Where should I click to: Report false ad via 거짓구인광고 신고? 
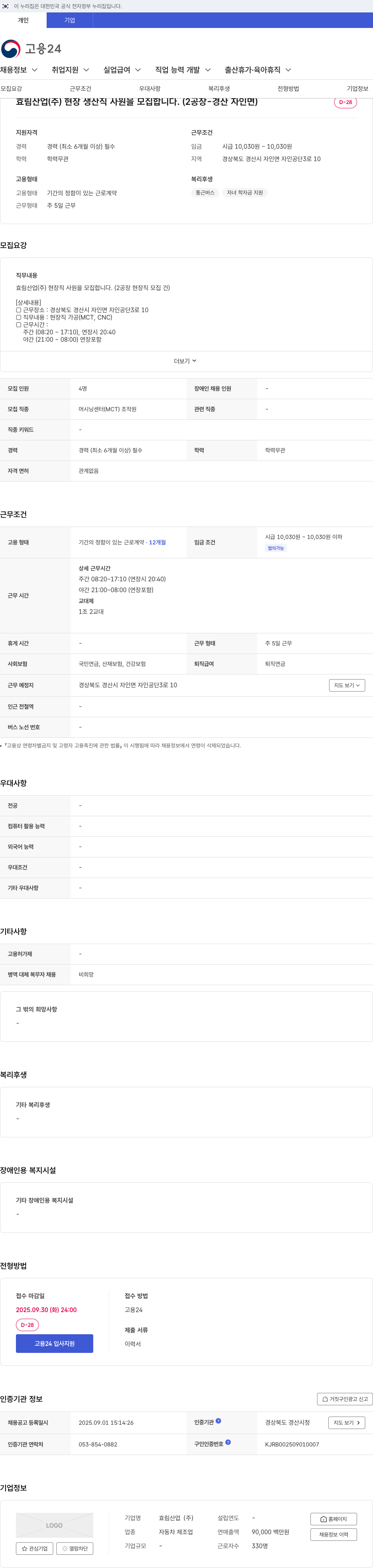[345, 1399]
